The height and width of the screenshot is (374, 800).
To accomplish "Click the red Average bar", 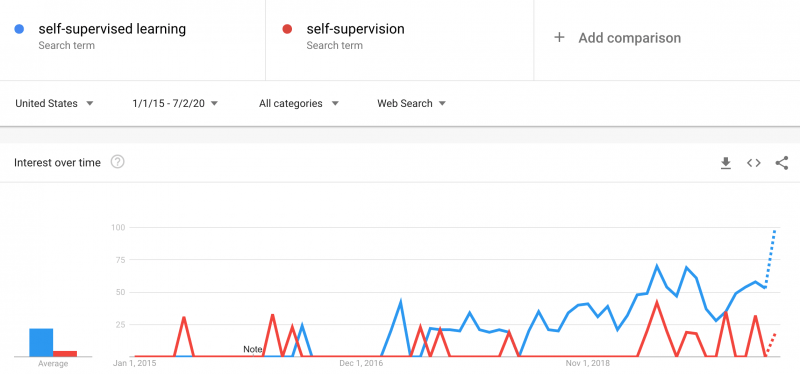I will 65,354.
